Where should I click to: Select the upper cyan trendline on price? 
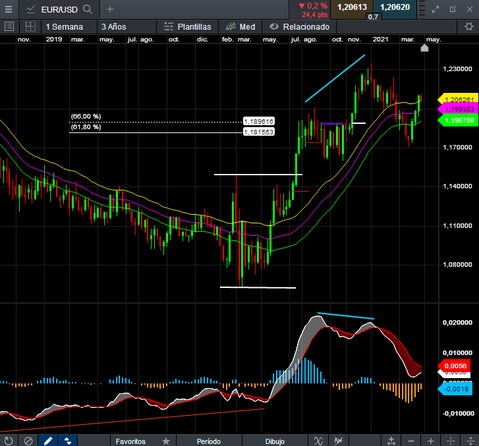pyautogui.click(x=335, y=78)
